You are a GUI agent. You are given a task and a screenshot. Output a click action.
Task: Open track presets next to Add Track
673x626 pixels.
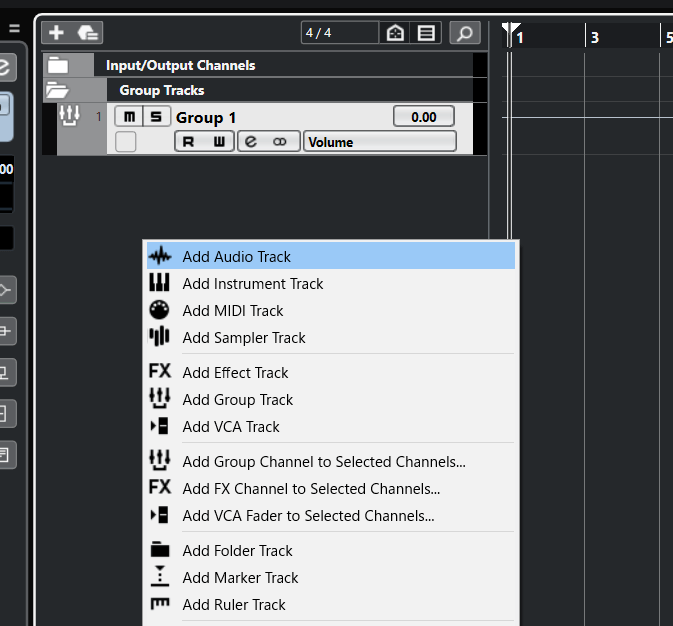88,33
